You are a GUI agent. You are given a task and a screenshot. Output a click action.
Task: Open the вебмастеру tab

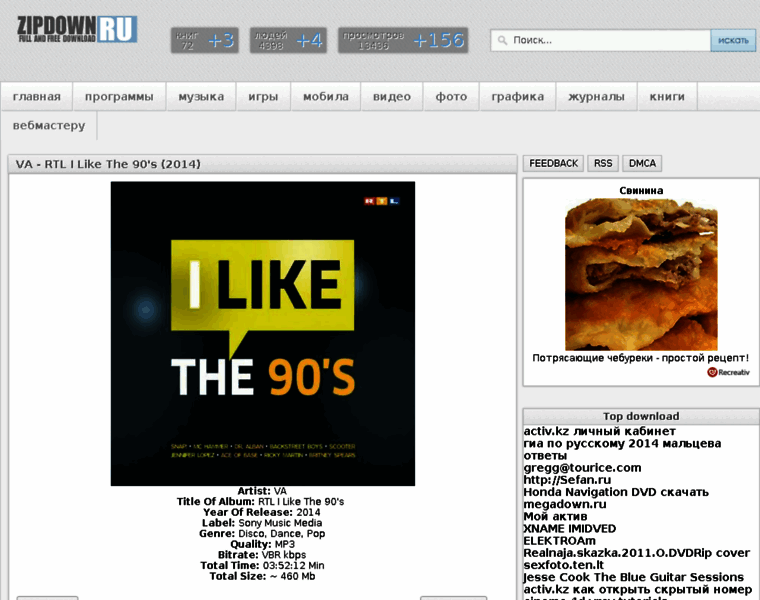49,126
